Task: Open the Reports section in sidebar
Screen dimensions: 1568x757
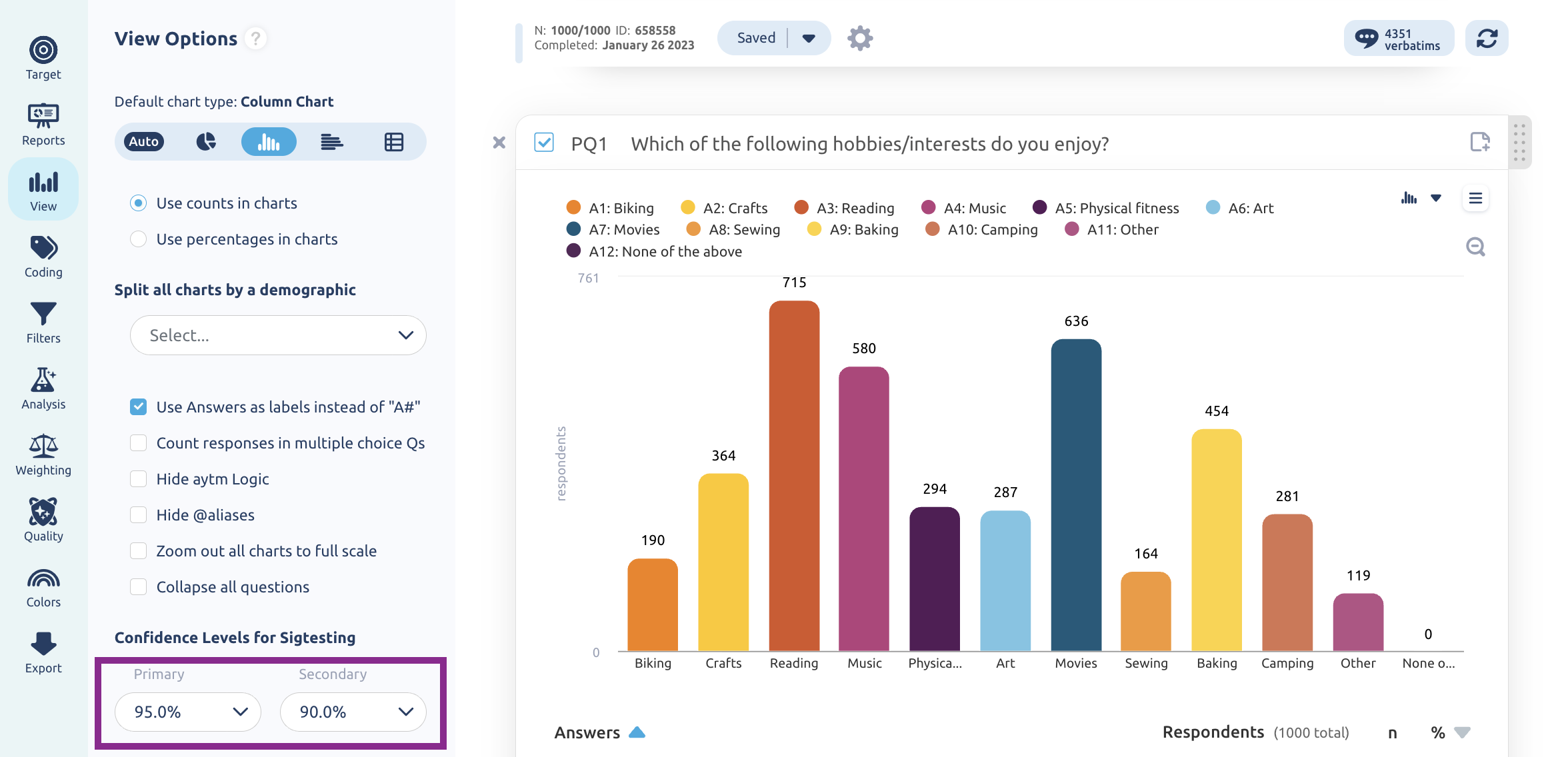Action: (43, 125)
